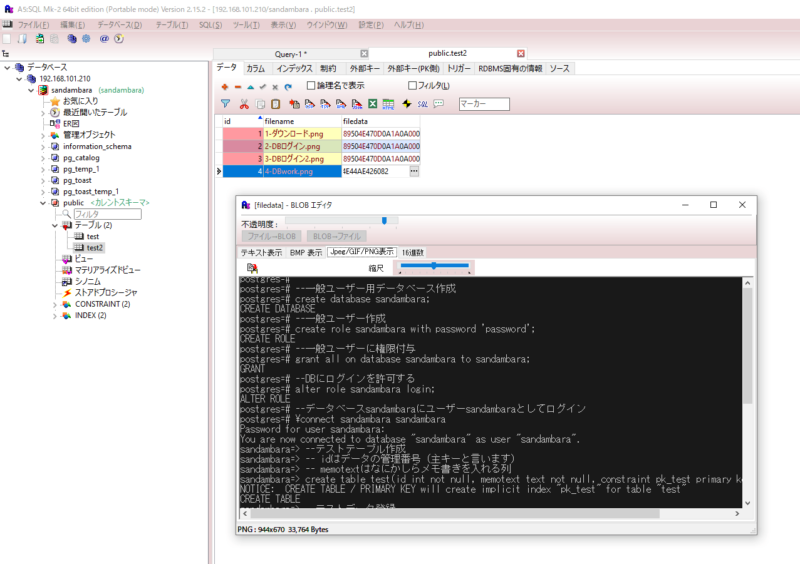Click the ファイル→BLOB button
Image resolution: width=800 pixels, height=564 pixels.
tap(271, 236)
